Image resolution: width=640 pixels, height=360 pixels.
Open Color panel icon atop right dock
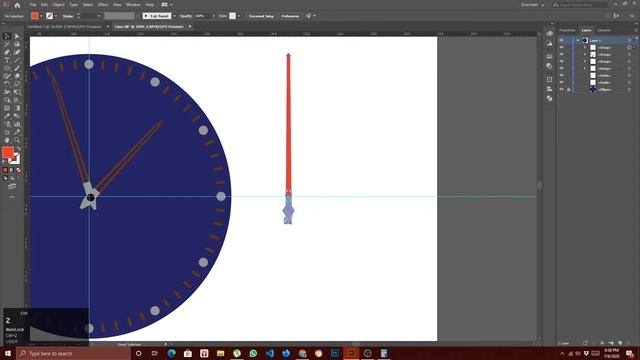[x=549, y=33]
